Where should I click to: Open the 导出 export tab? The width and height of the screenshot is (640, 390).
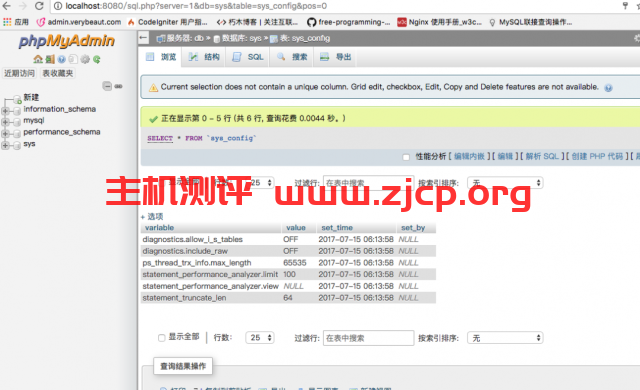coord(336,57)
